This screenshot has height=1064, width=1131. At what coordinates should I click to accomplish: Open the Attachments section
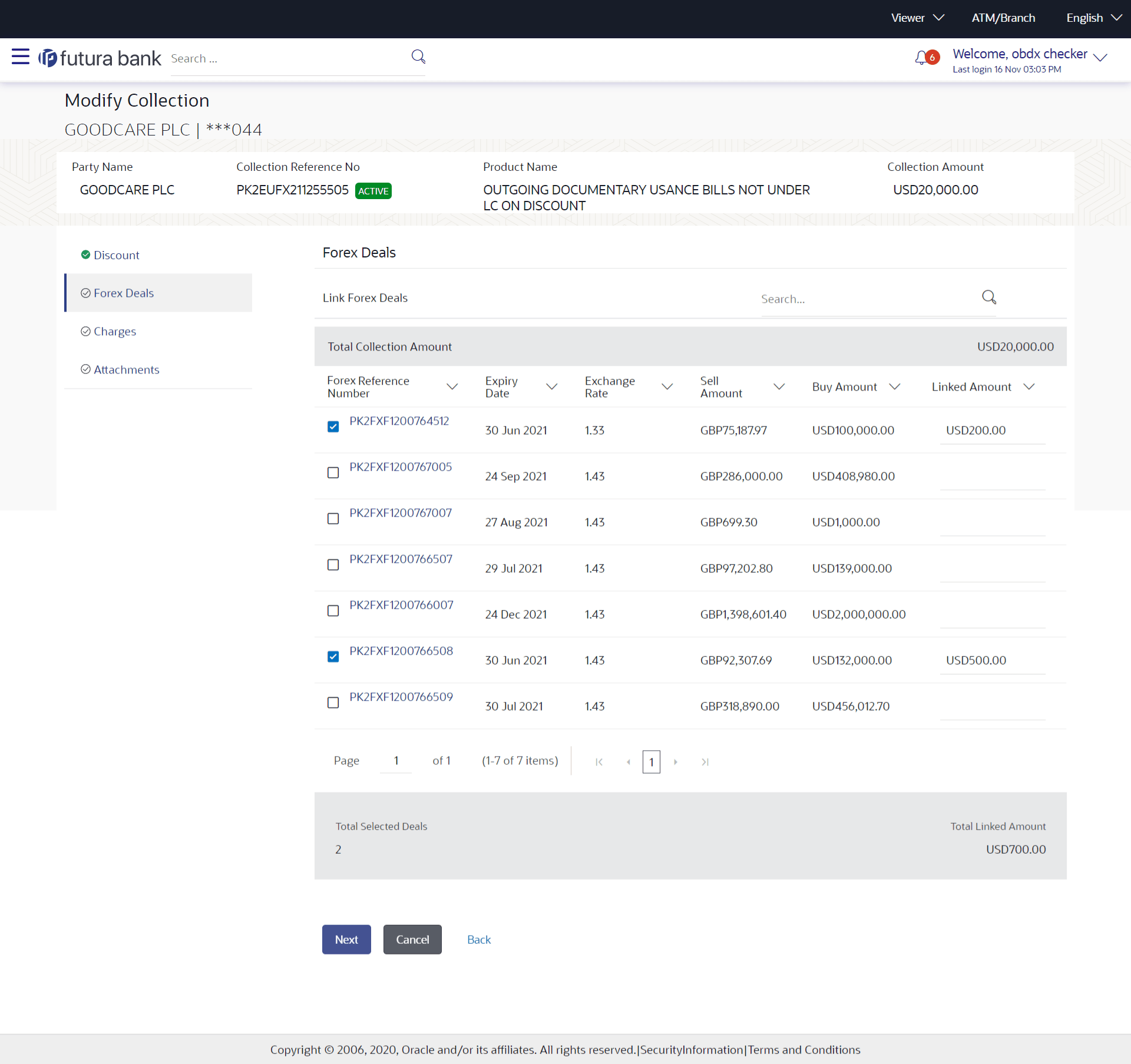126,369
